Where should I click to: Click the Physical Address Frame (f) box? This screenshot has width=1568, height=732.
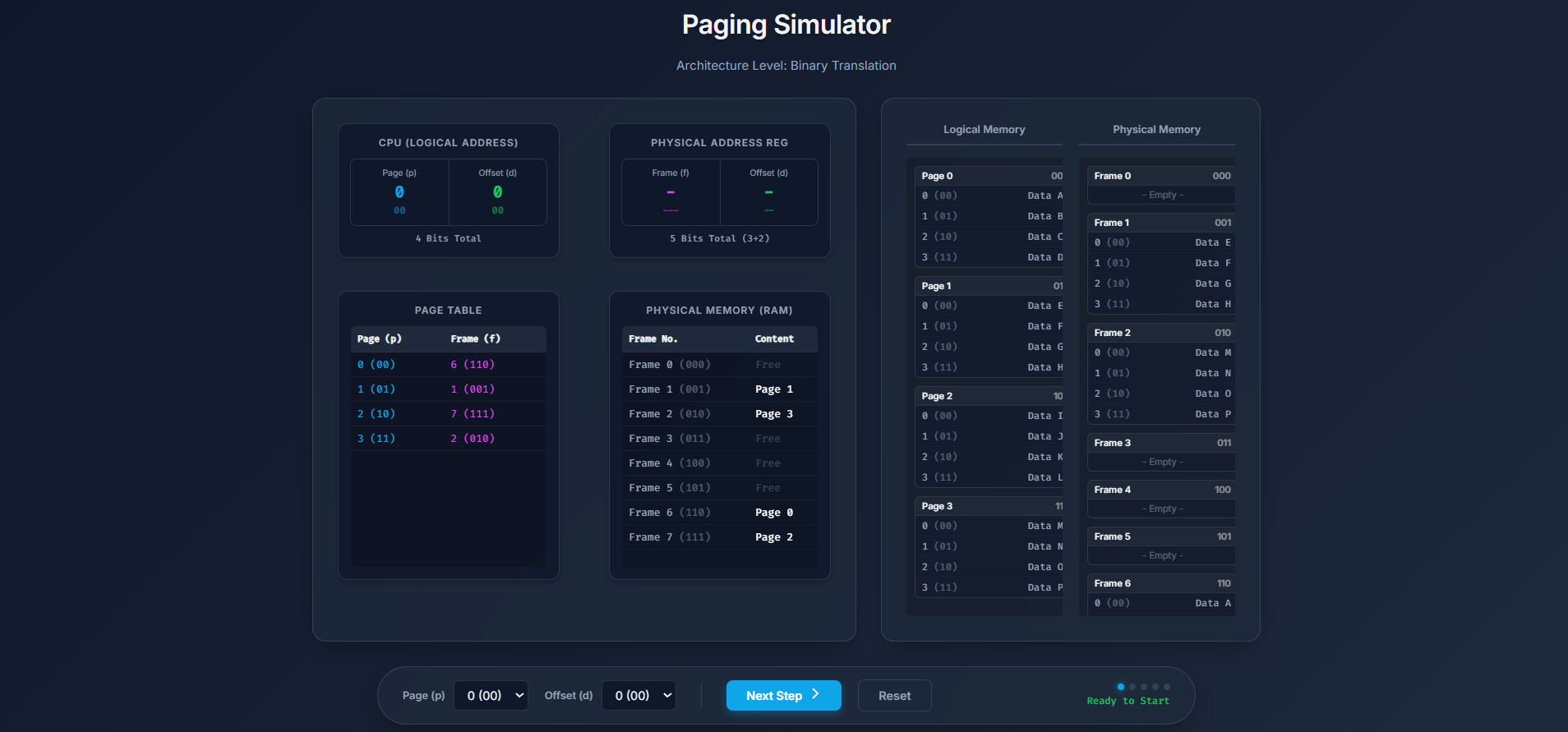(671, 192)
